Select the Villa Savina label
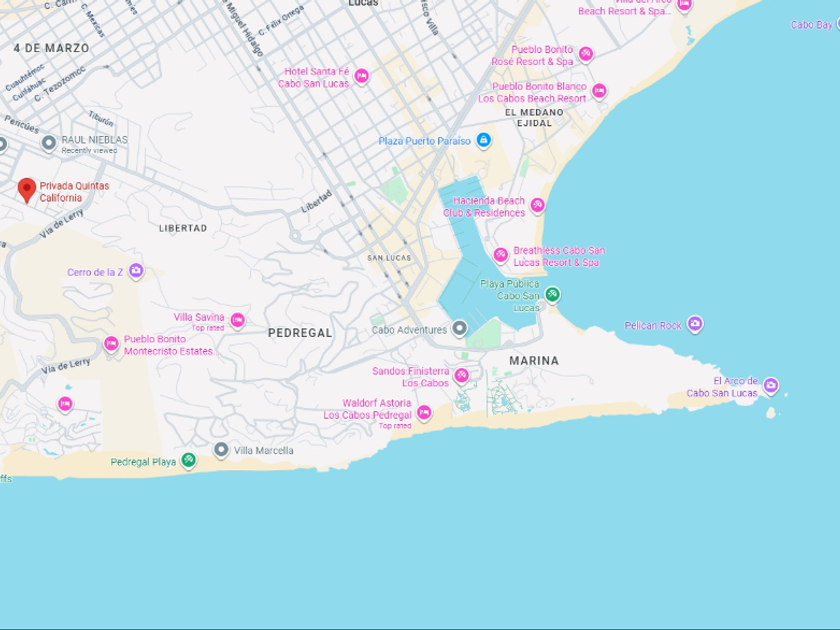 199,317
